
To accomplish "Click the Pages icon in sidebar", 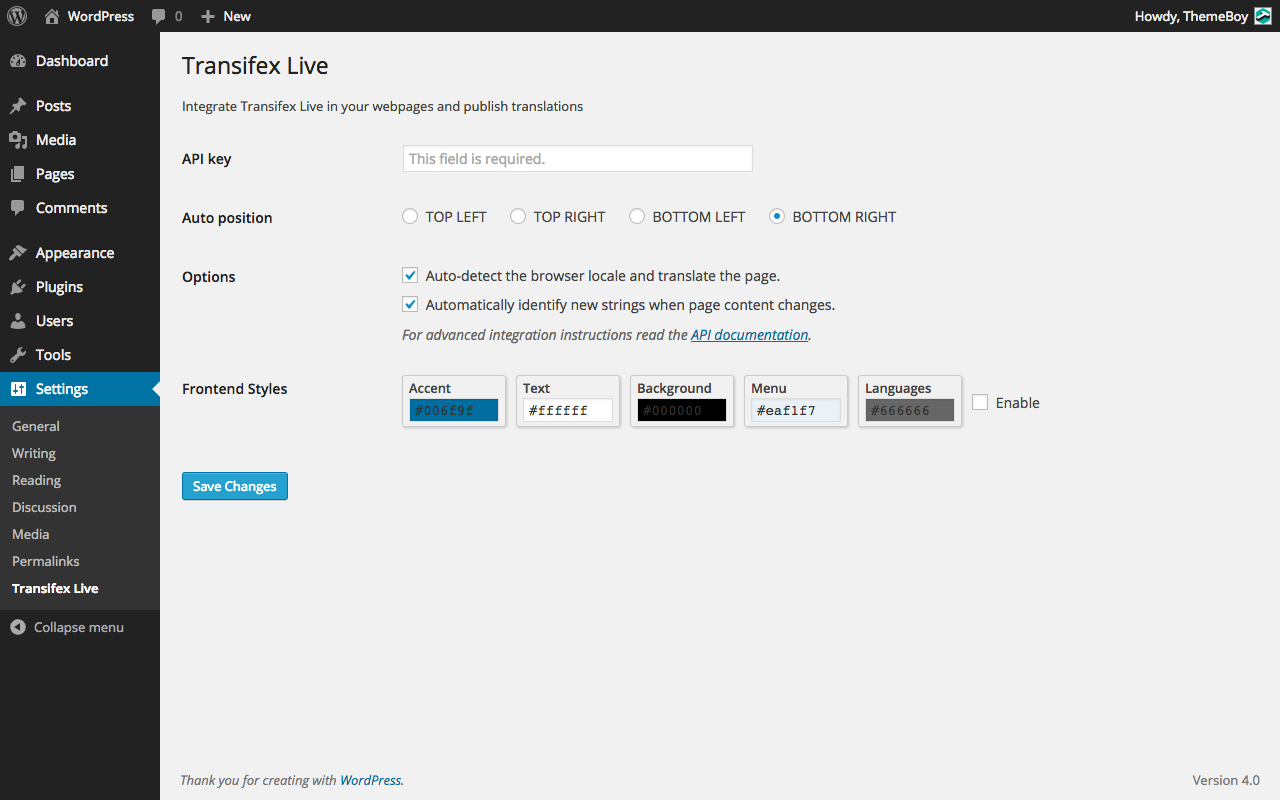I will (x=18, y=174).
